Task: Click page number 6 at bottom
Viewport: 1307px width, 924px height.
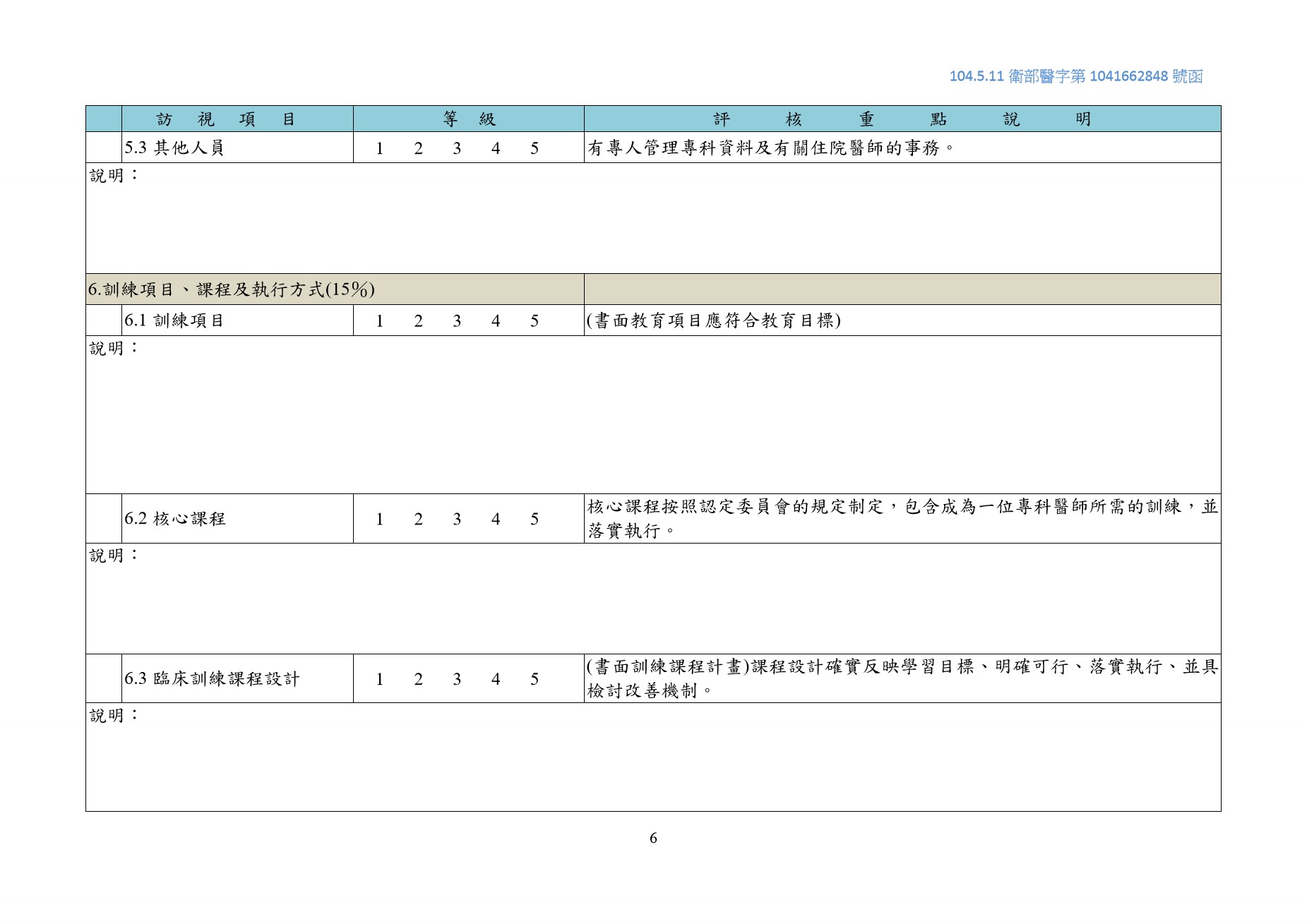Action: [x=653, y=838]
